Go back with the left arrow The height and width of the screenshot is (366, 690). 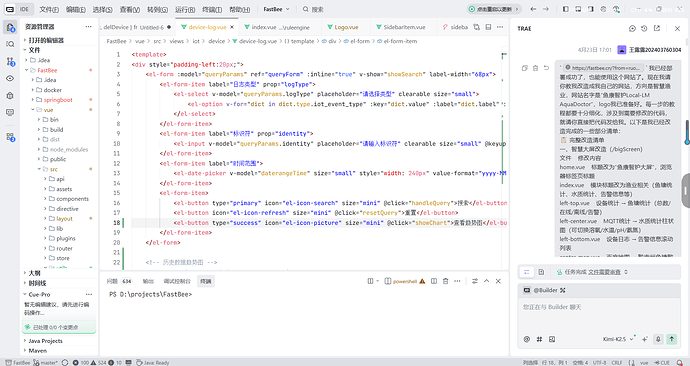533,9
